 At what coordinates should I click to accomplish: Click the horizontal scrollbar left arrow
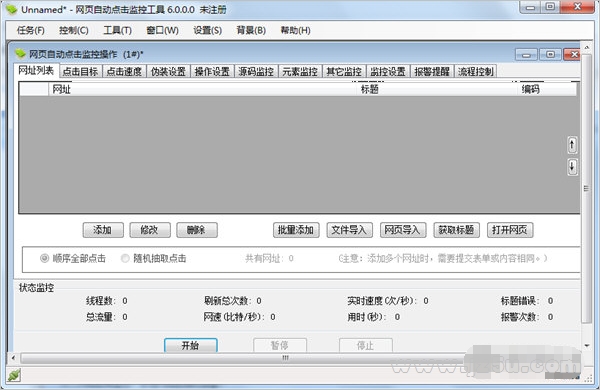[x=13, y=358]
